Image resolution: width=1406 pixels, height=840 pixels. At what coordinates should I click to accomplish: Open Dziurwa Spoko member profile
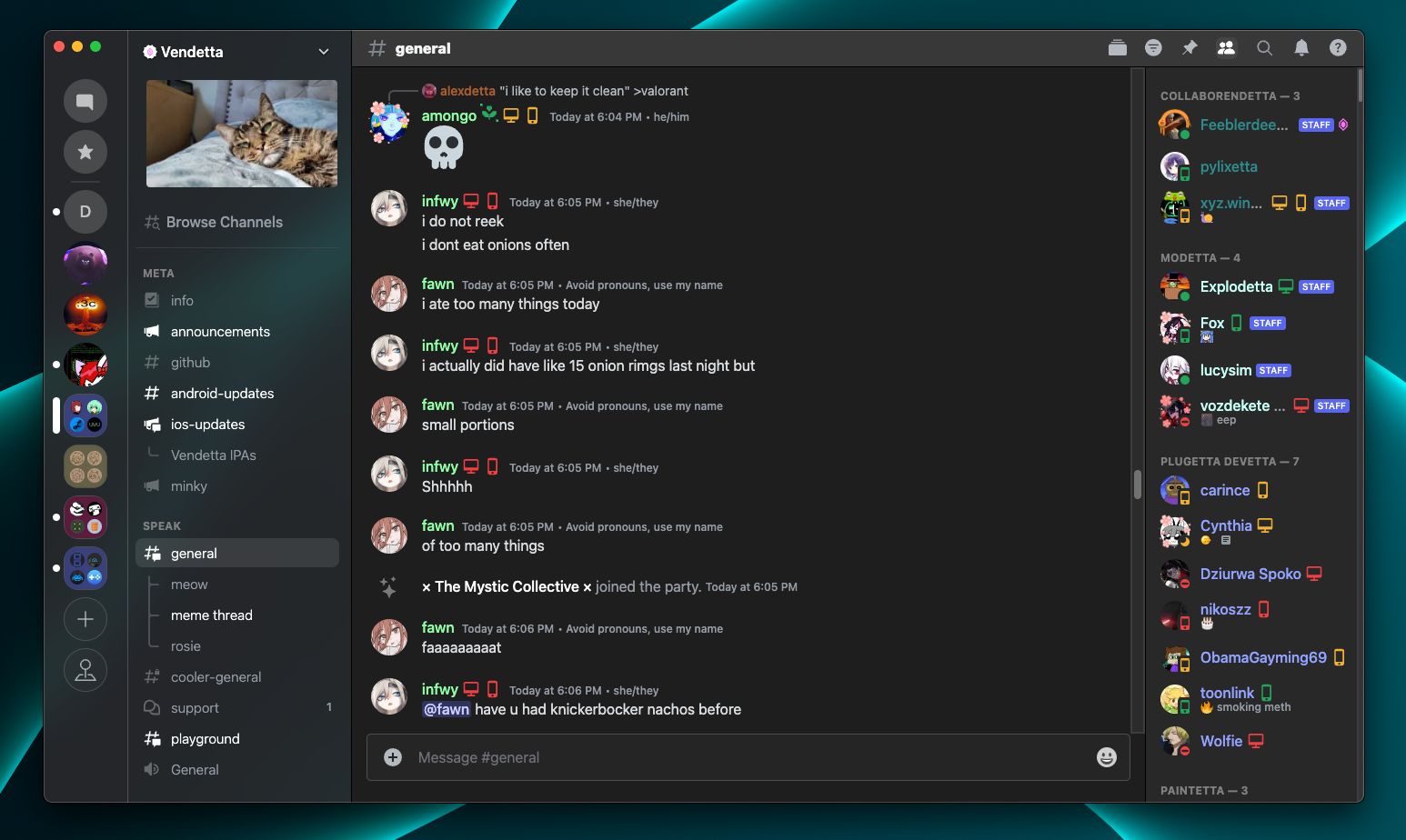(x=1253, y=574)
